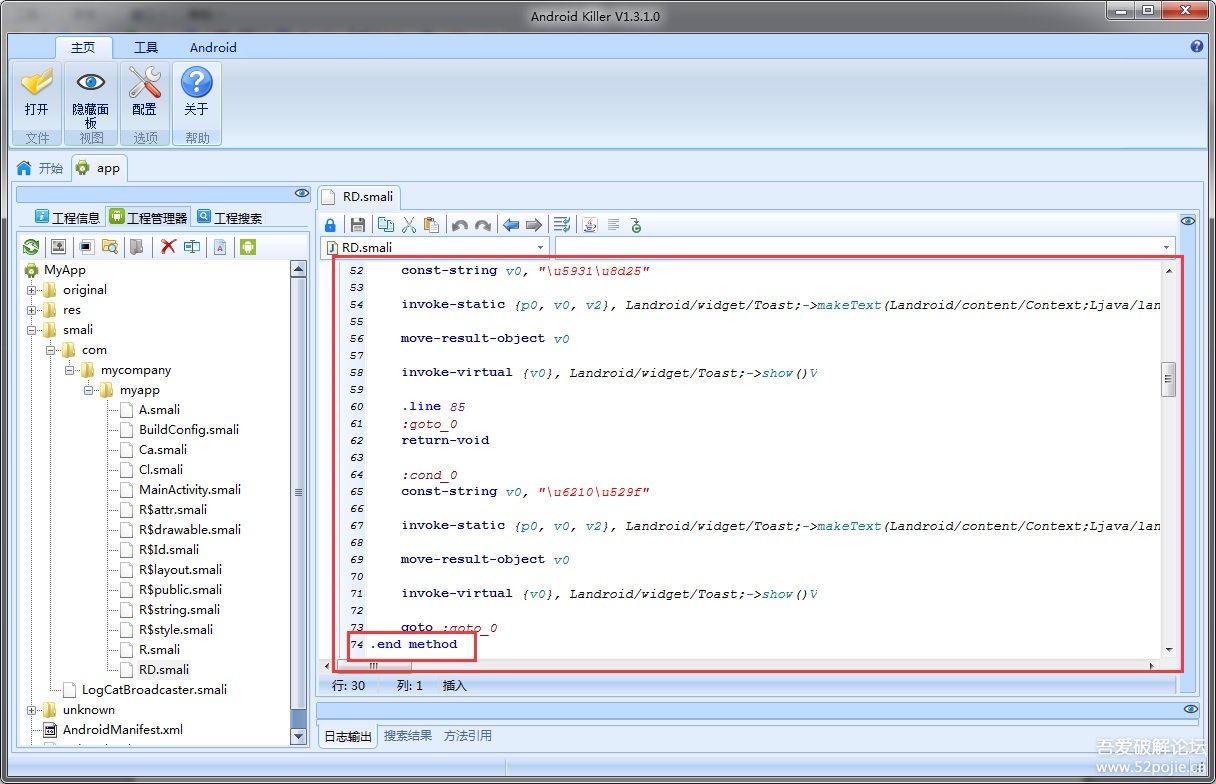Click the undo arrow in editor toolbar
The image size is (1216, 784).
pos(459,225)
